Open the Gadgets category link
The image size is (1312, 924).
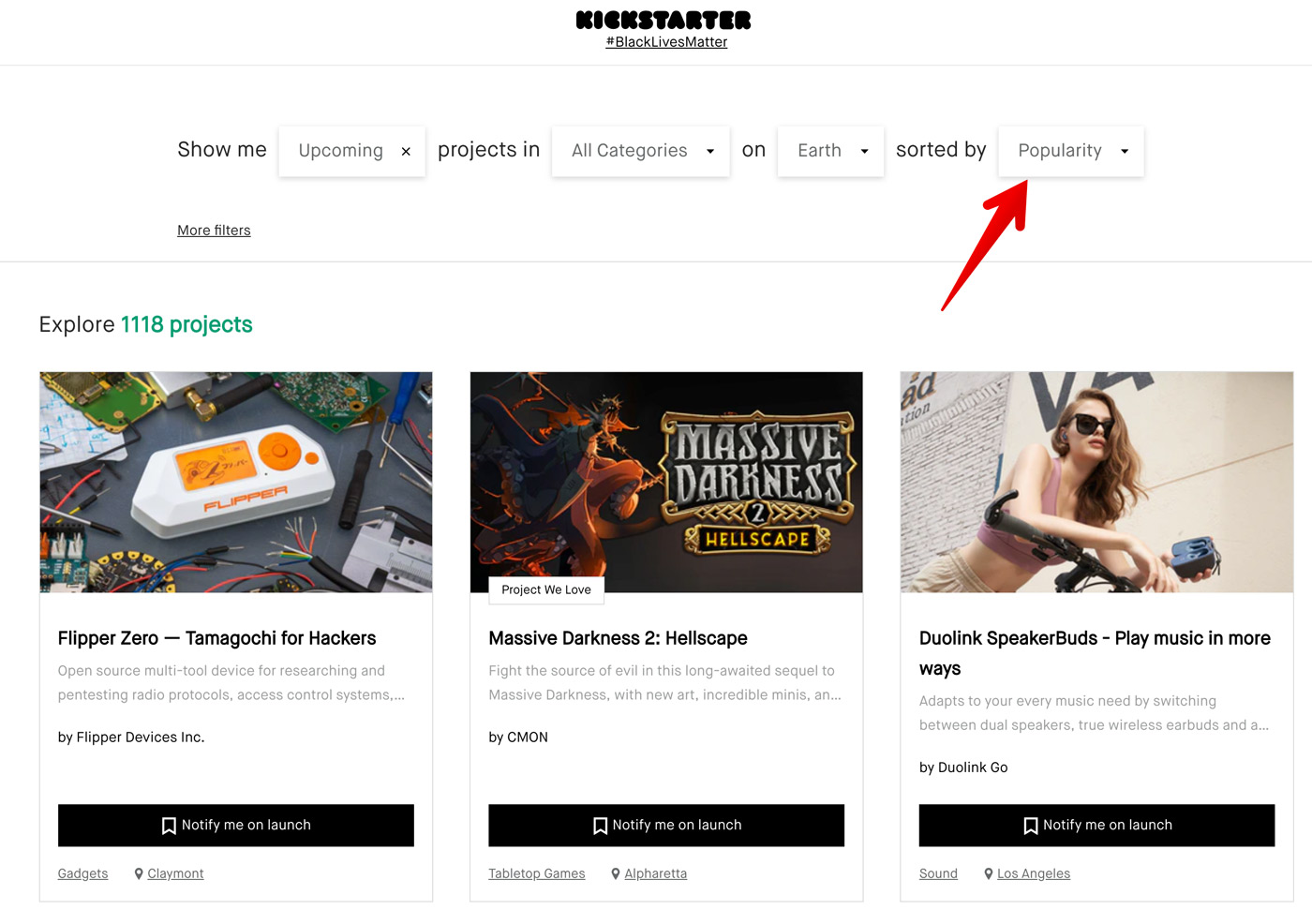tap(82, 873)
